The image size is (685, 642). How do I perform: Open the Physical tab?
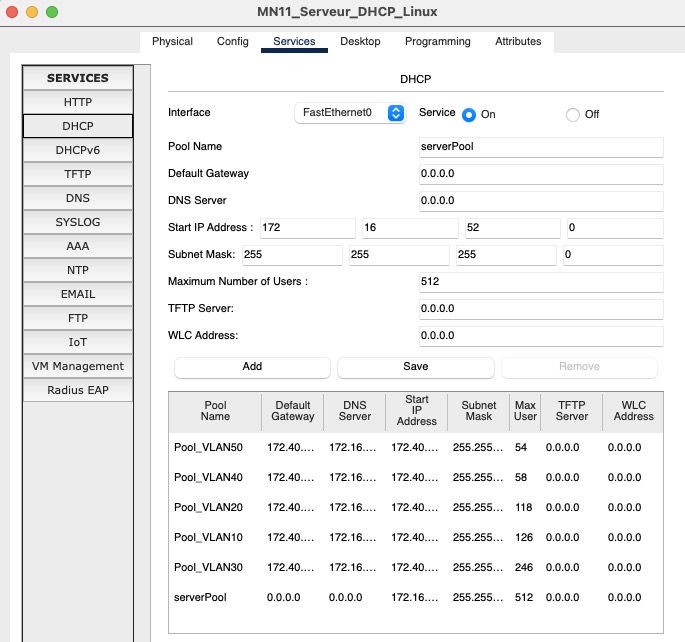coord(172,41)
